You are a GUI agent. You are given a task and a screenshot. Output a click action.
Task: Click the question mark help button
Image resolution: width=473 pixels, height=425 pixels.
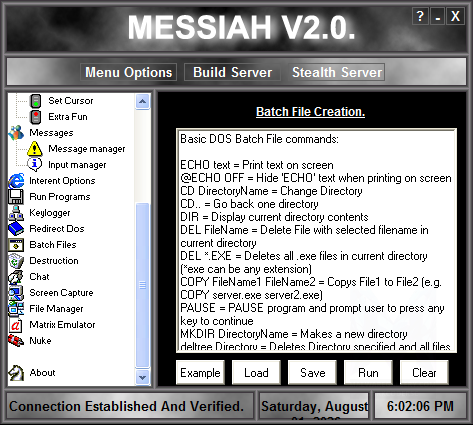[420, 16]
